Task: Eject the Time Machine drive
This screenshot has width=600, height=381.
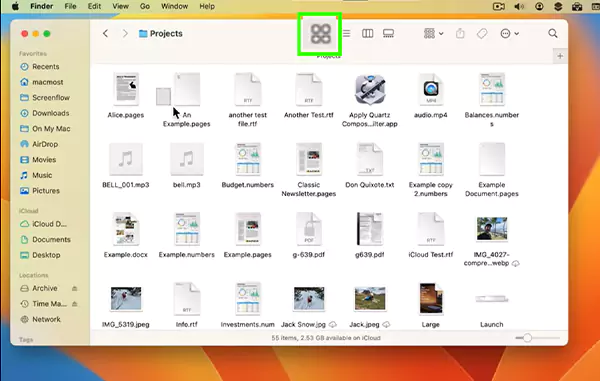Action: (x=75, y=304)
